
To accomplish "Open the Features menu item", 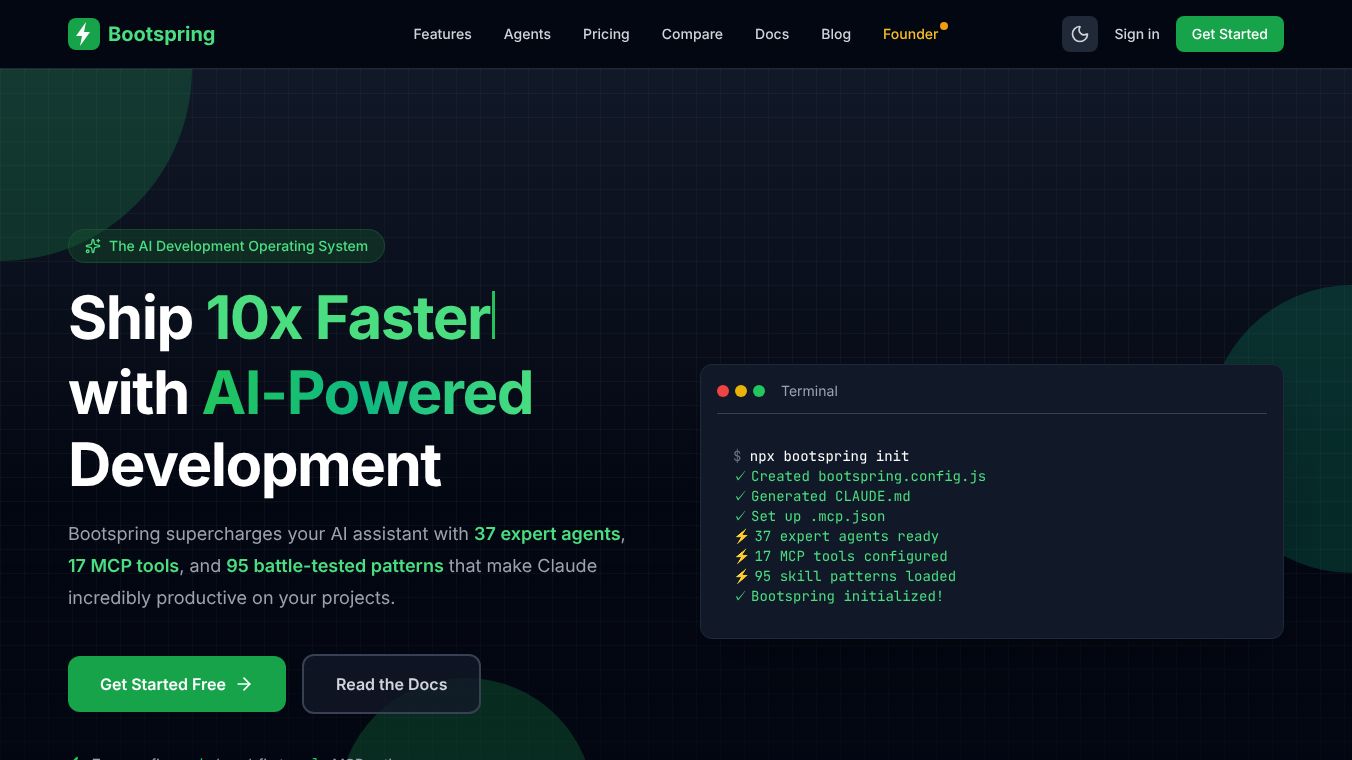I will (x=442, y=34).
